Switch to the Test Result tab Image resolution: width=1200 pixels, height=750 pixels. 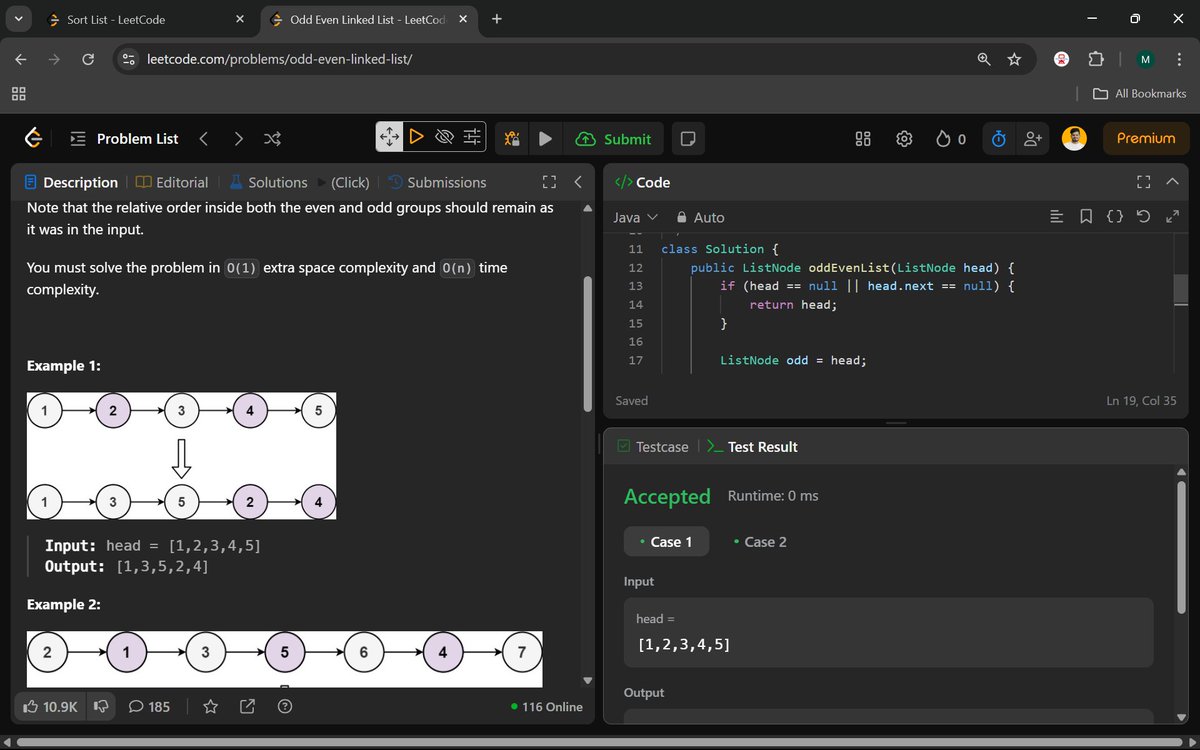[x=752, y=447]
